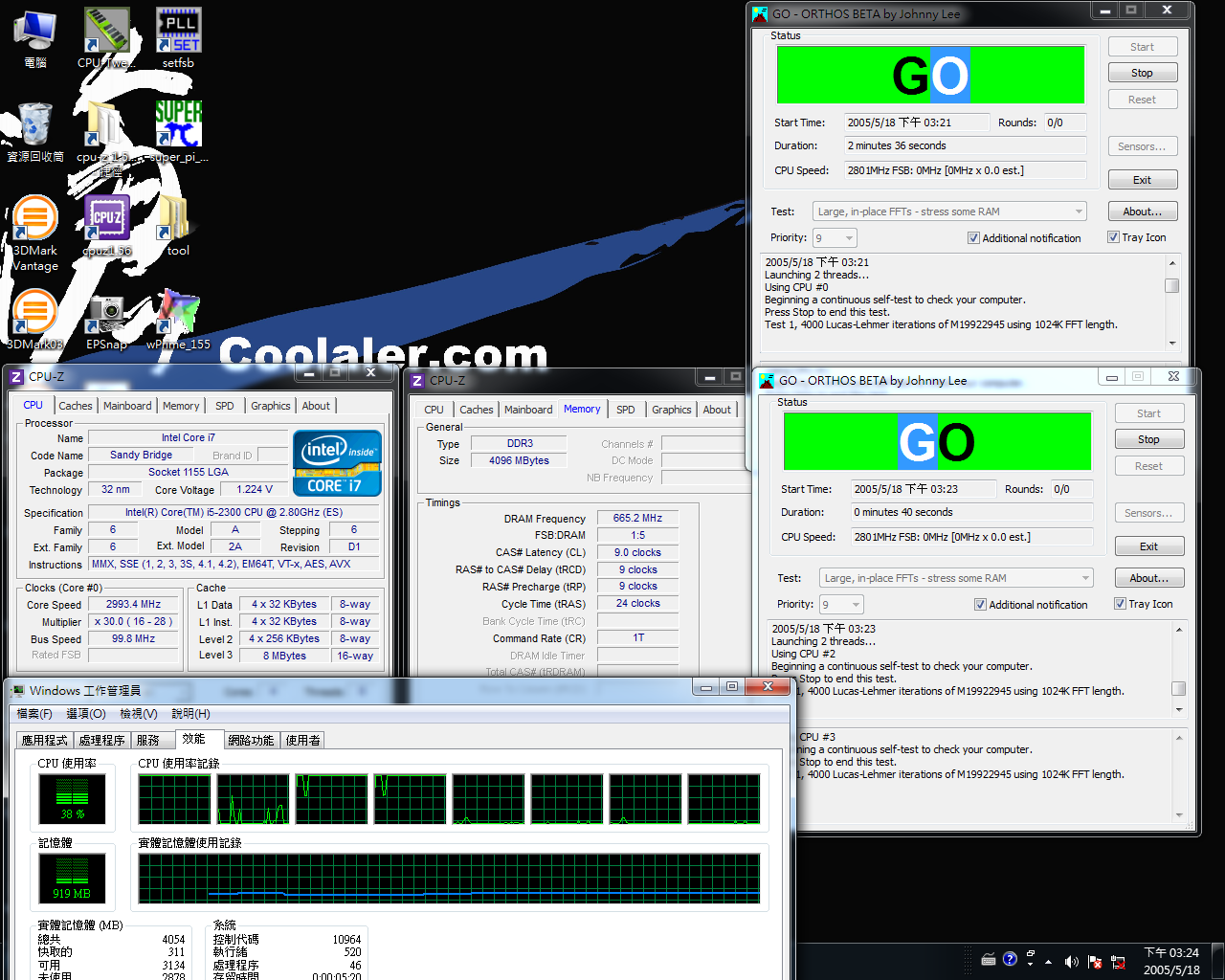
Task: Open Priority dropdown in lower ORTHOS window
Action: 841,605
